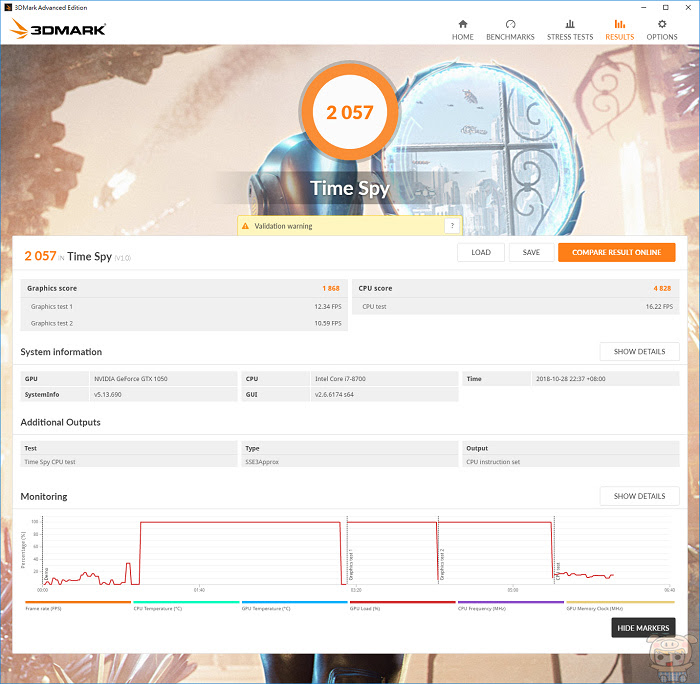Select NVIDIA GeForce GTX 1050 text

131,379
